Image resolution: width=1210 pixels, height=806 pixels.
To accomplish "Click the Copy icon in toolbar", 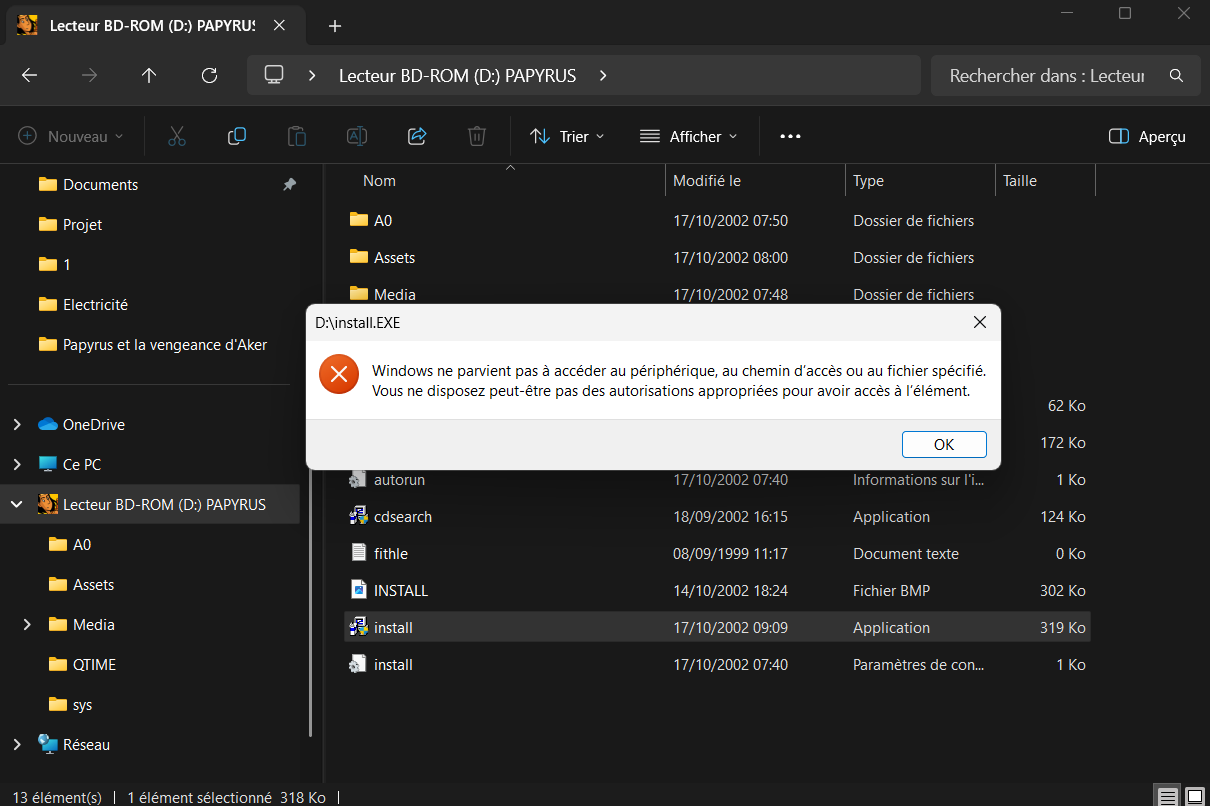I will pyautogui.click(x=237, y=136).
